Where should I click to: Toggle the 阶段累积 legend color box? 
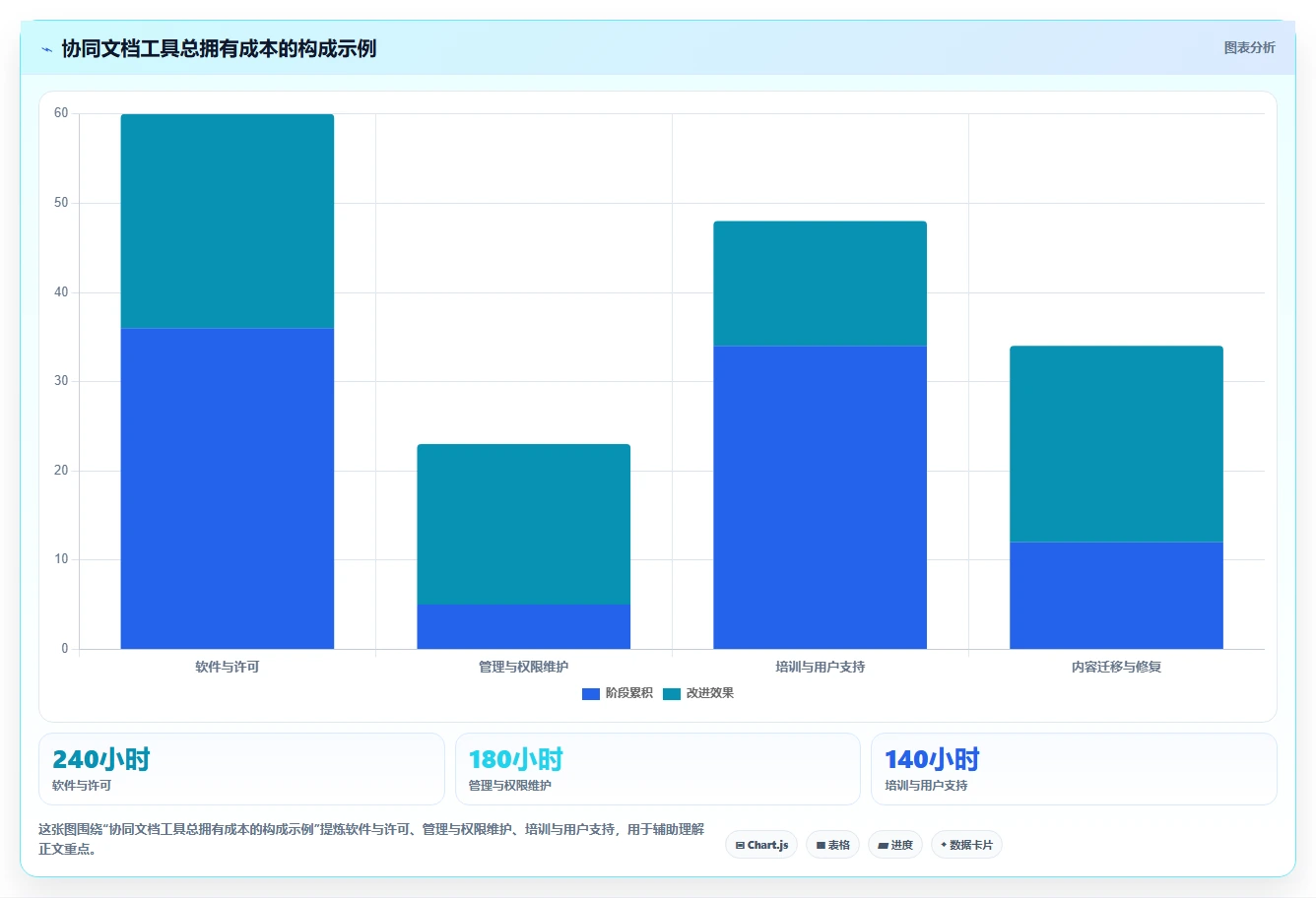coord(591,694)
